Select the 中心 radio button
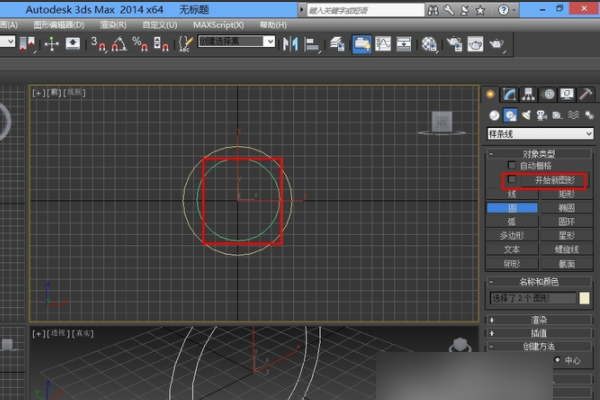The height and width of the screenshot is (400, 600). pos(557,360)
